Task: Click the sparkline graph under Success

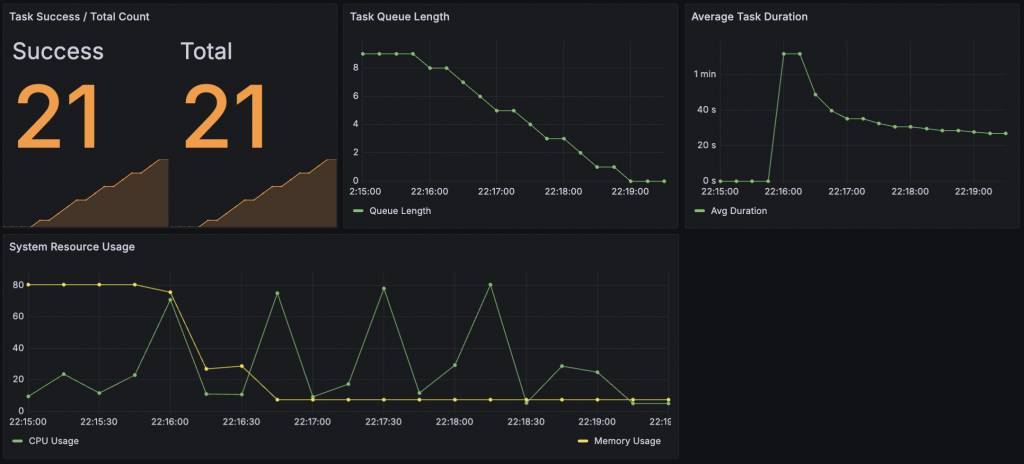Action: coord(86,193)
